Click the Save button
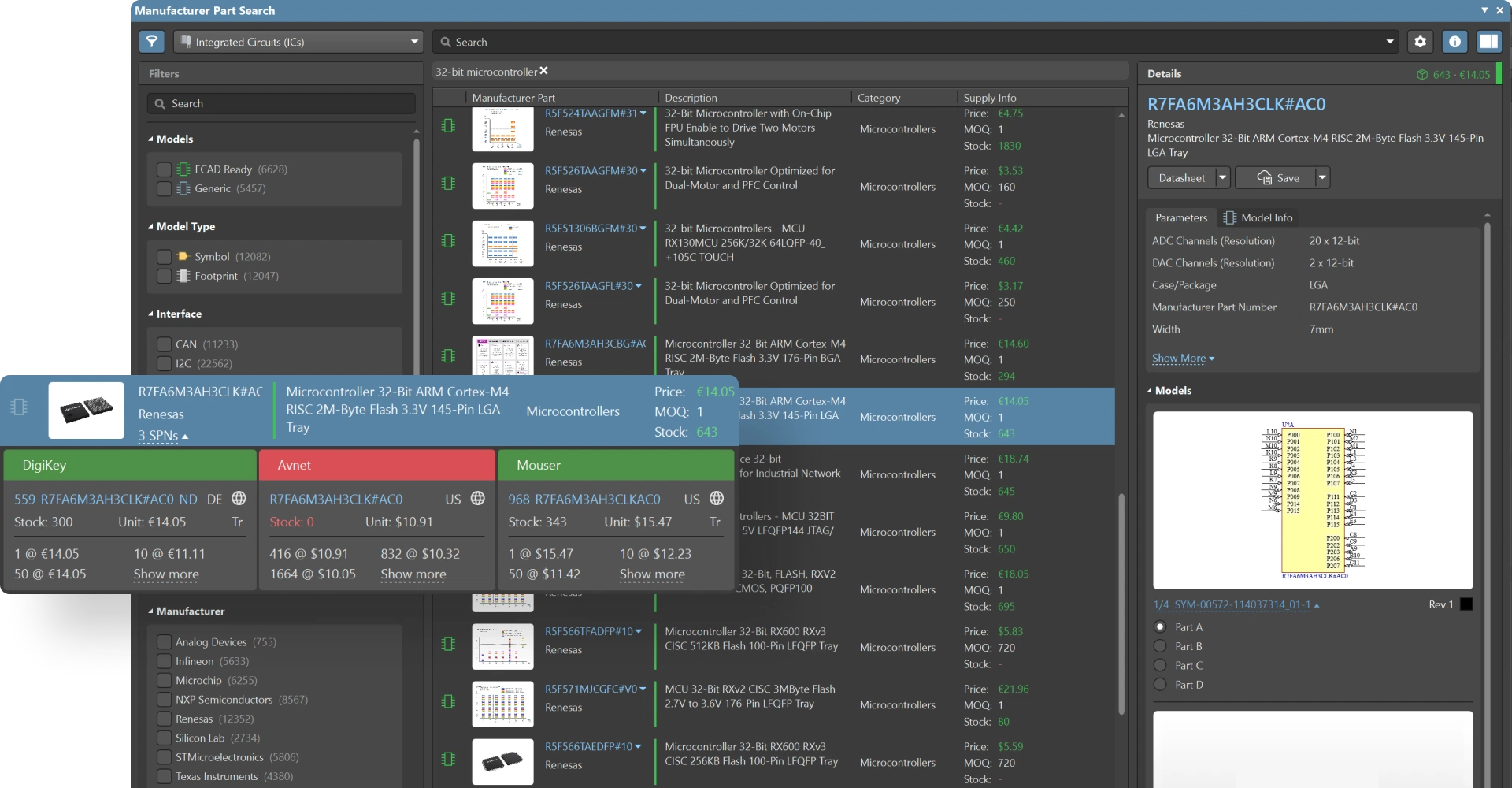Image resolution: width=1512 pixels, height=788 pixels. (1276, 178)
